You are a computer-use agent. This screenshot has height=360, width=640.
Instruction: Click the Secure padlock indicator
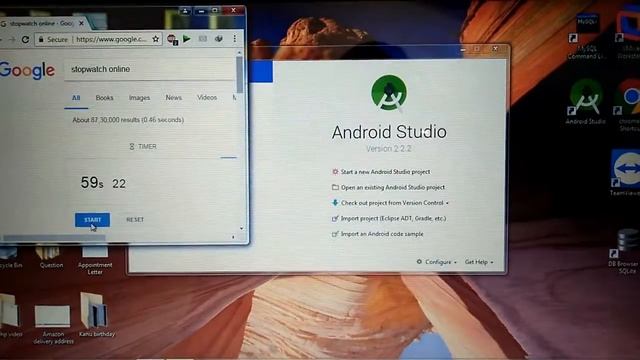click(53, 40)
